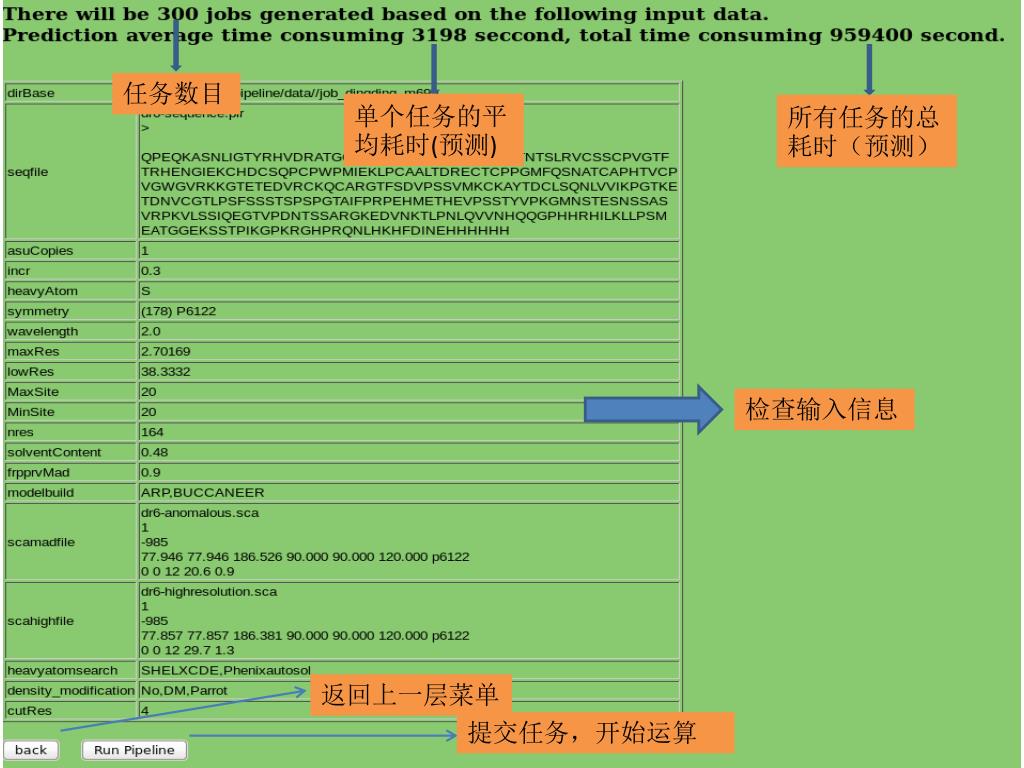Click the heavyAtom row label
Screen dimensions: 1024x768
pos(42,291)
